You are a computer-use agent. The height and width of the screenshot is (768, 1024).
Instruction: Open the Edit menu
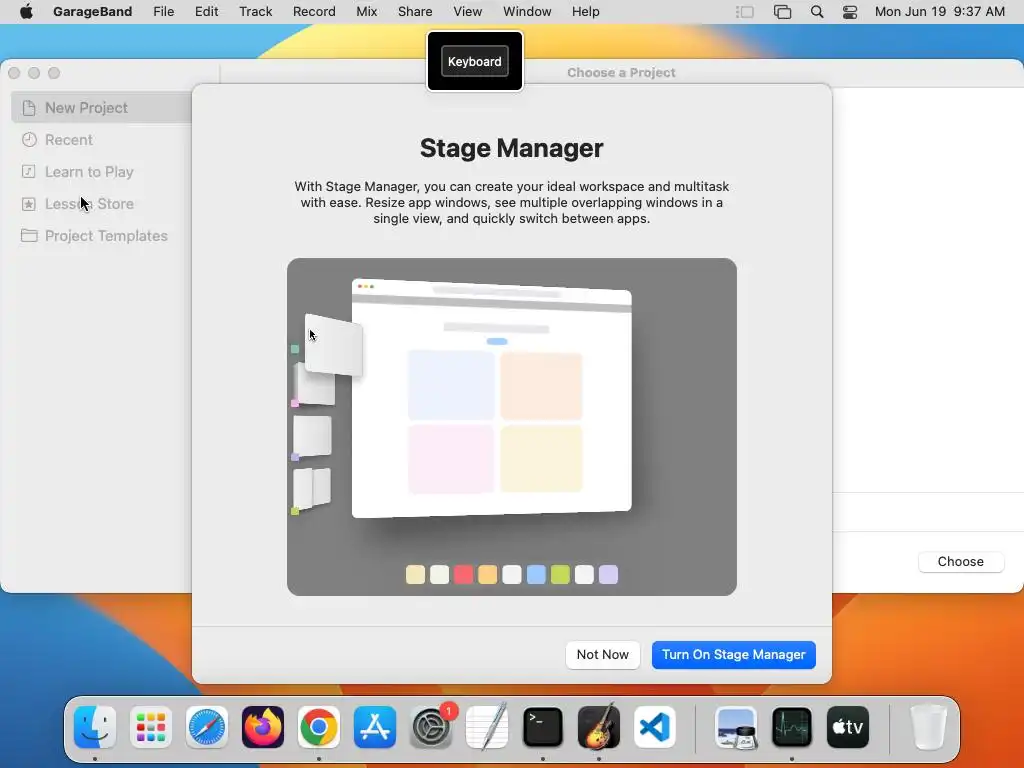coord(206,12)
